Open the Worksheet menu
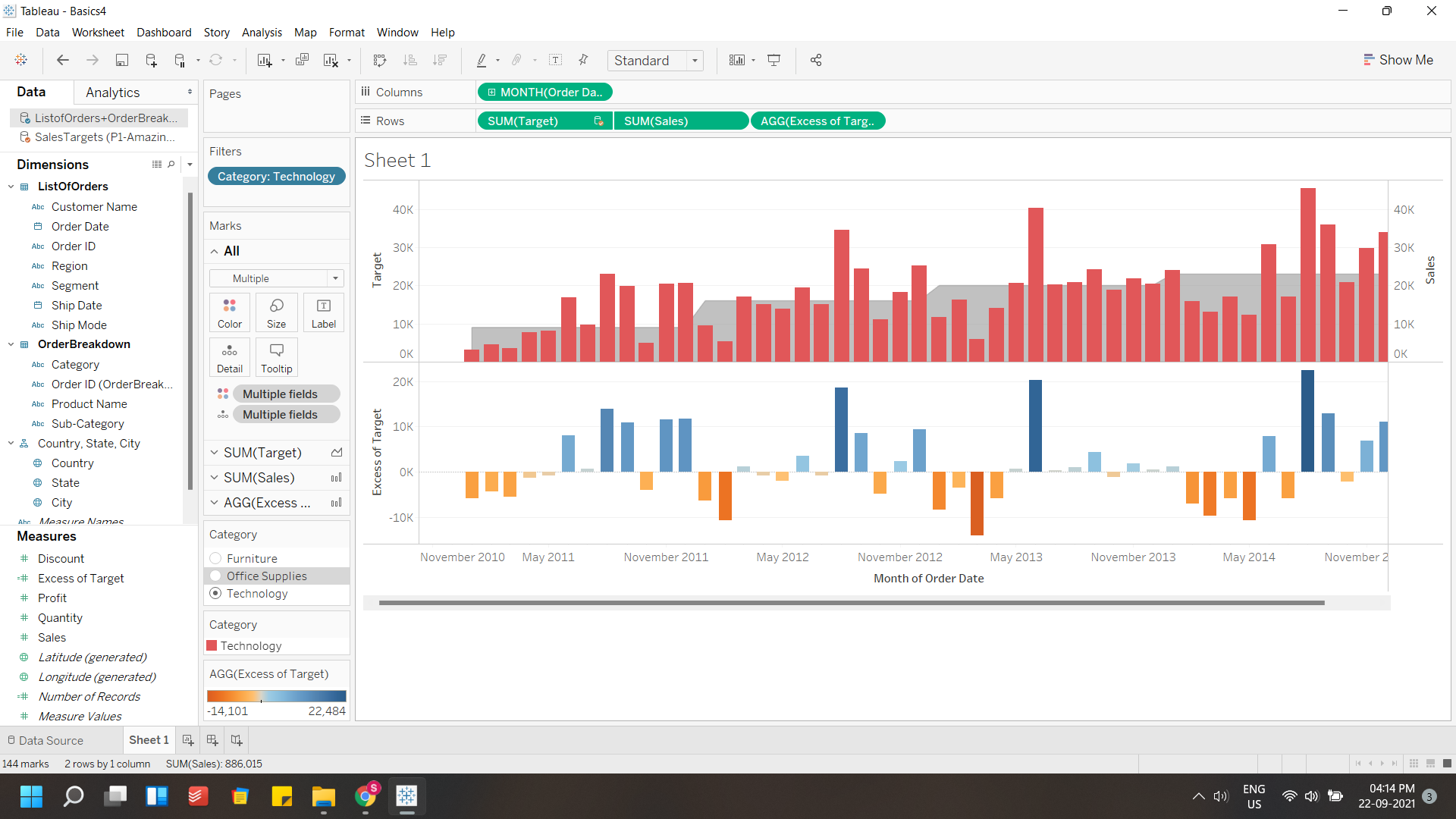This screenshot has height=819, width=1456. 98,33
